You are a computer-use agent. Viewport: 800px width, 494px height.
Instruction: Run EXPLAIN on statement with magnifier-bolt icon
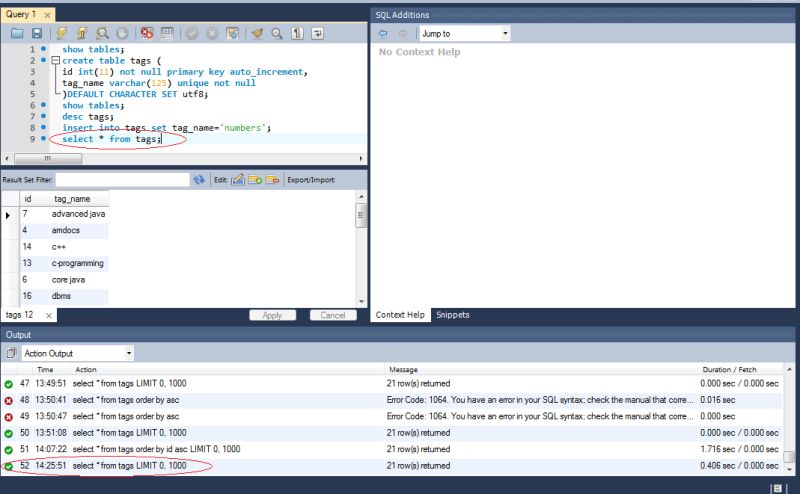click(x=103, y=34)
